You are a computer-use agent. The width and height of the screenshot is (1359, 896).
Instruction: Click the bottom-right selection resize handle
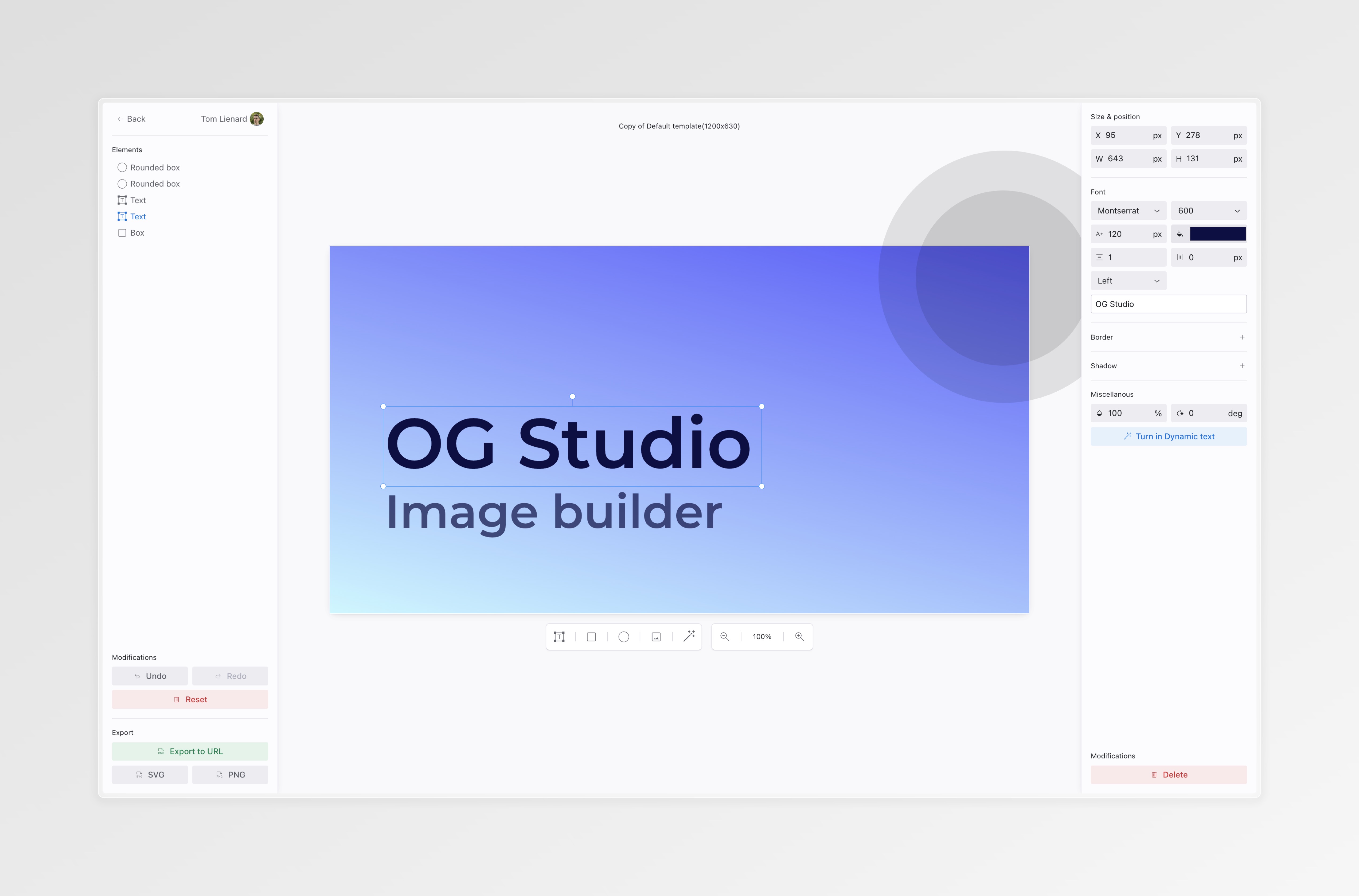tap(761, 486)
